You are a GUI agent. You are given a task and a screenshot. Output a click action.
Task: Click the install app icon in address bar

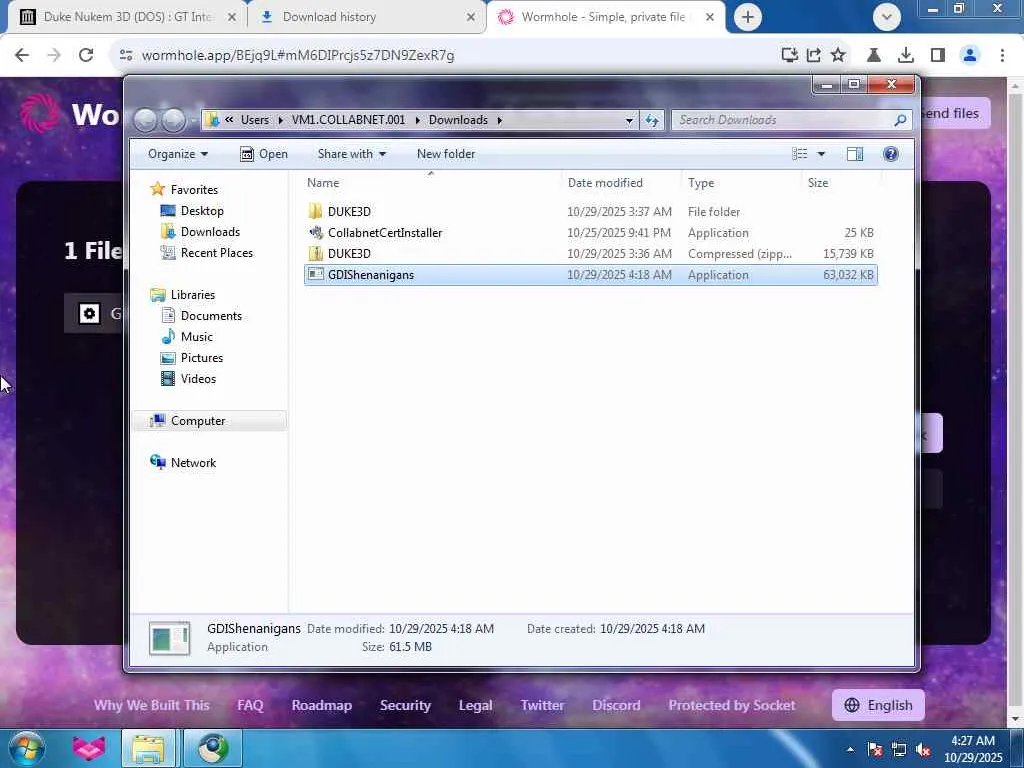[x=790, y=55]
